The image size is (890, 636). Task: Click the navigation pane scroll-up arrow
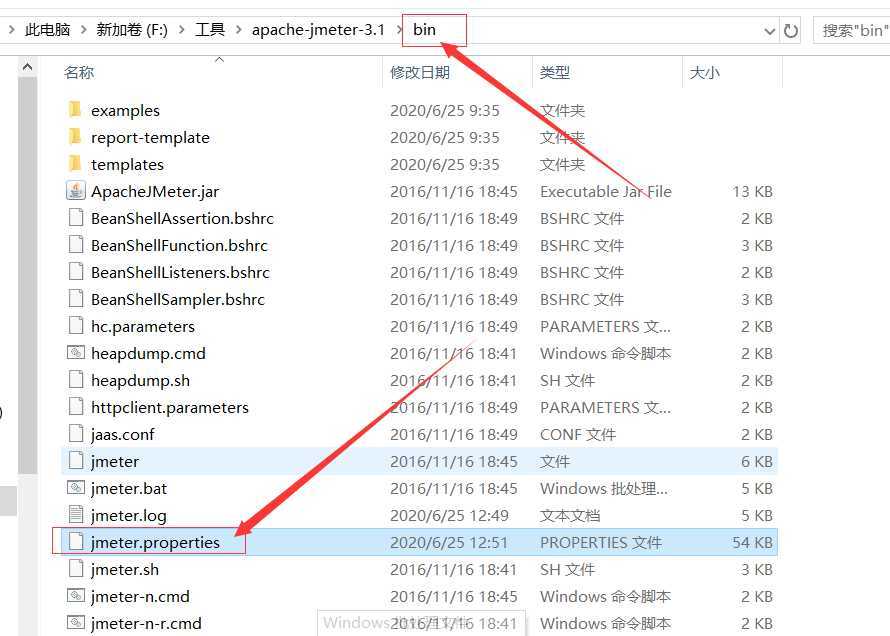click(27, 68)
